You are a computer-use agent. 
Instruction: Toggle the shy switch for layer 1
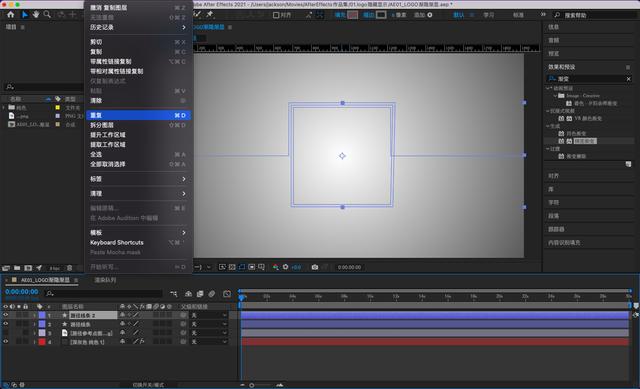coord(122,315)
